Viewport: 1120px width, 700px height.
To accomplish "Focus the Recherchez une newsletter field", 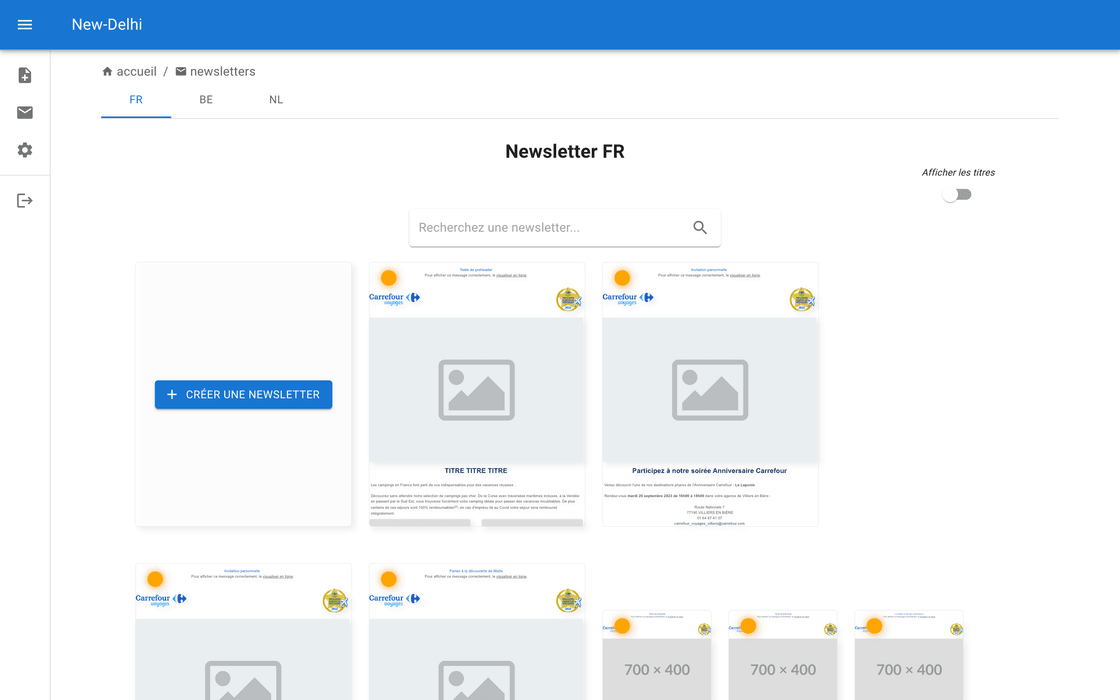I will [550, 228].
